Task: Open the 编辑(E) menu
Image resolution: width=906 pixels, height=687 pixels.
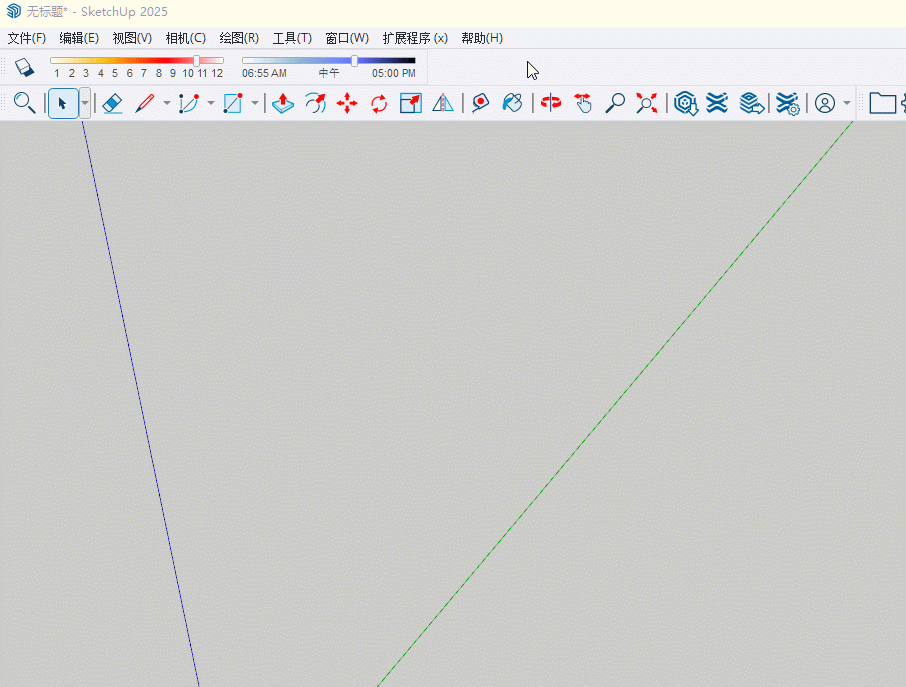Action: coord(79,38)
